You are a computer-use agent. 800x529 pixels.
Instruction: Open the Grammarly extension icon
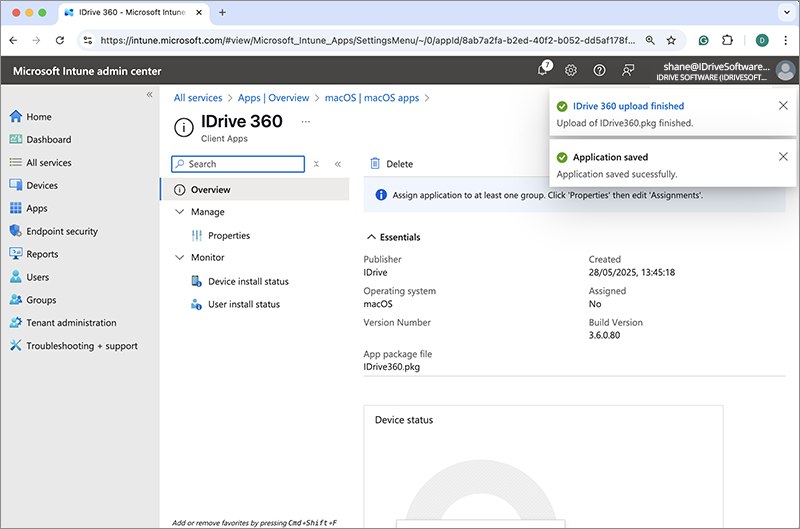pyautogui.click(x=704, y=40)
